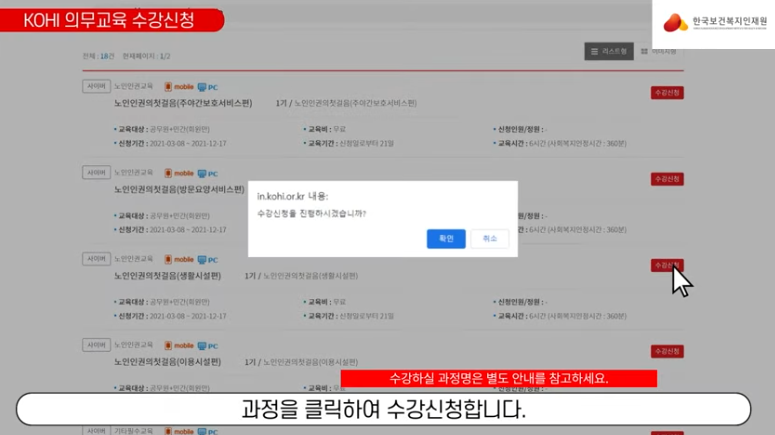This screenshot has width=775, height=435.
Task: Open course title 노인인권의첫걸음(주야간보호서비스편)
Action: tap(183, 103)
